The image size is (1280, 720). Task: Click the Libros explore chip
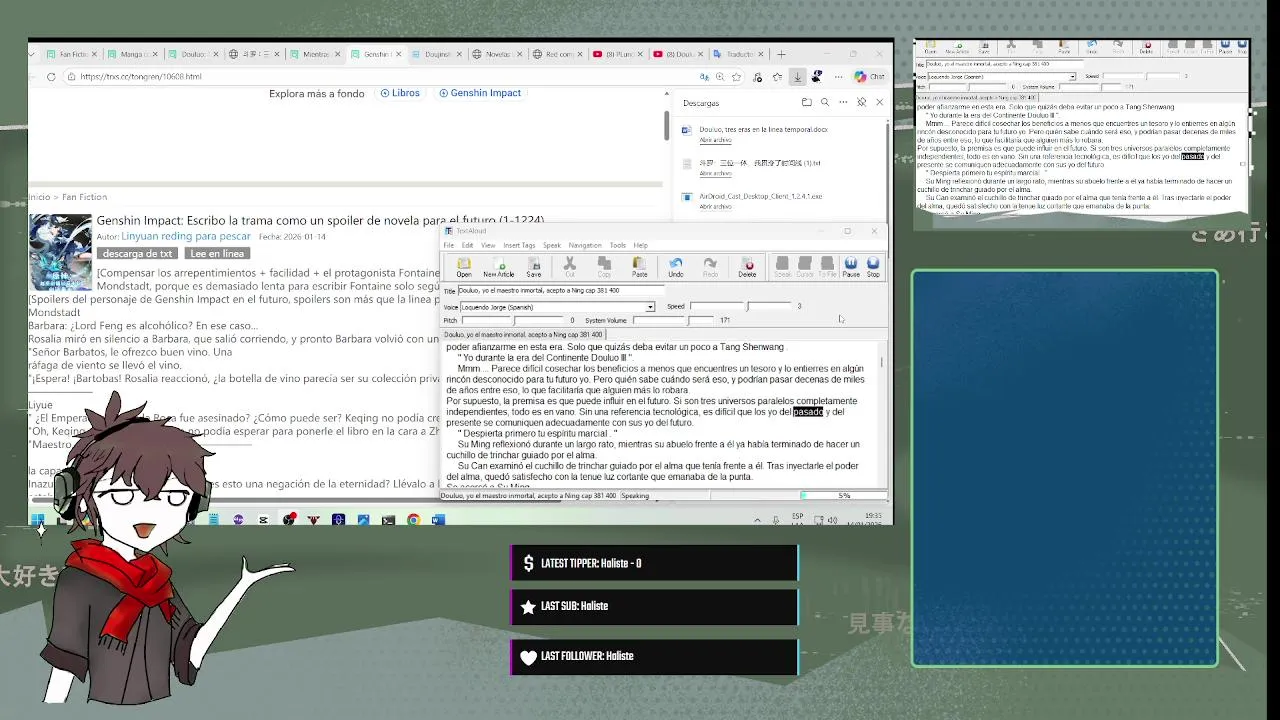(x=400, y=93)
